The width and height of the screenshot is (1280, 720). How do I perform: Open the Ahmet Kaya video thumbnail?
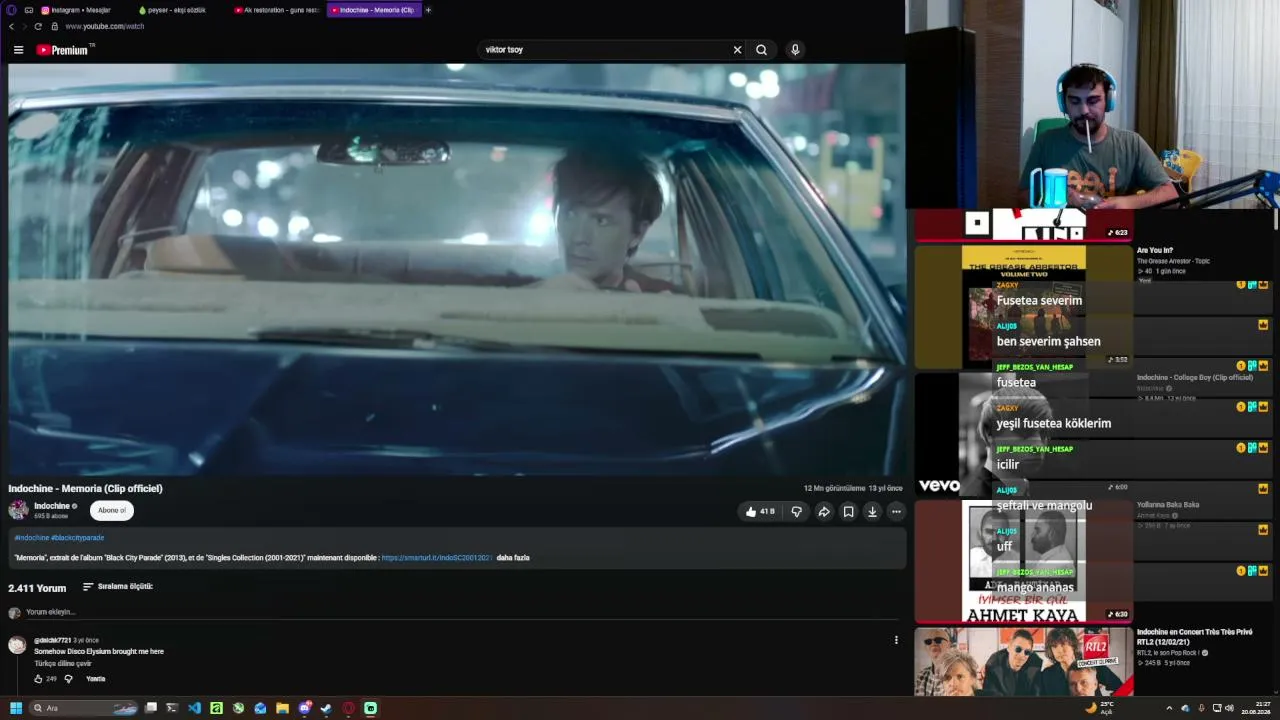point(1023,562)
